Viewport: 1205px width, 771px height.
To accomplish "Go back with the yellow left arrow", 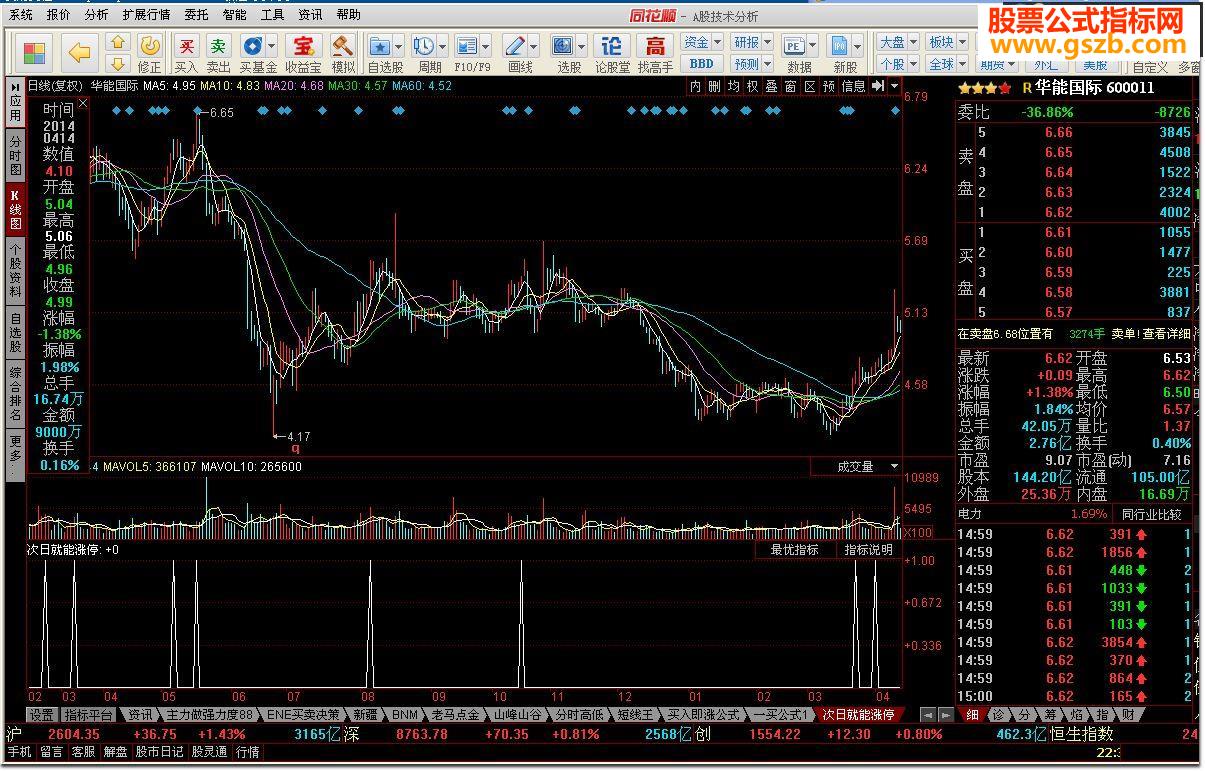I will 79,52.
